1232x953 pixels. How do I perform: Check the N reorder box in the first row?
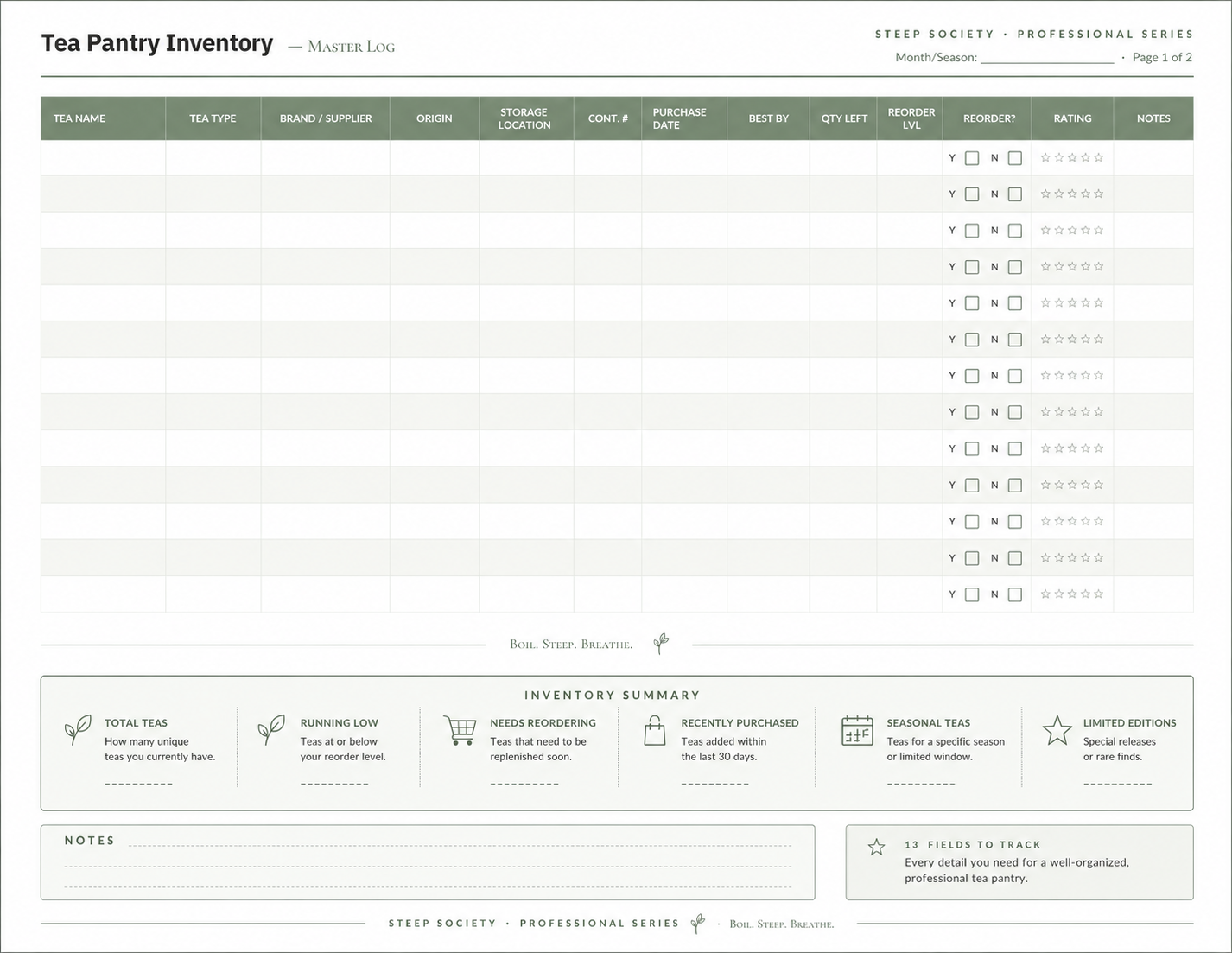pyautogui.click(x=1015, y=158)
